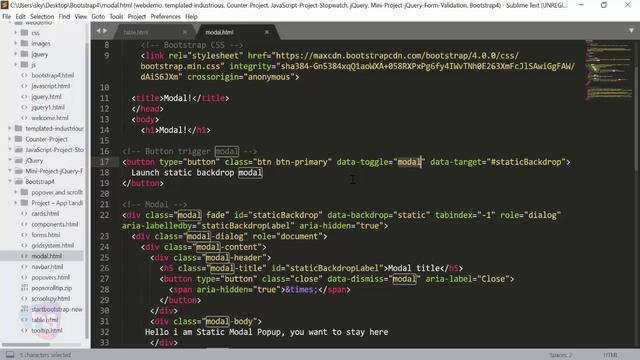Open gridsystem.html in sidebar
The image size is (640, 360).
pyautogui.click(x=53, y=245)
